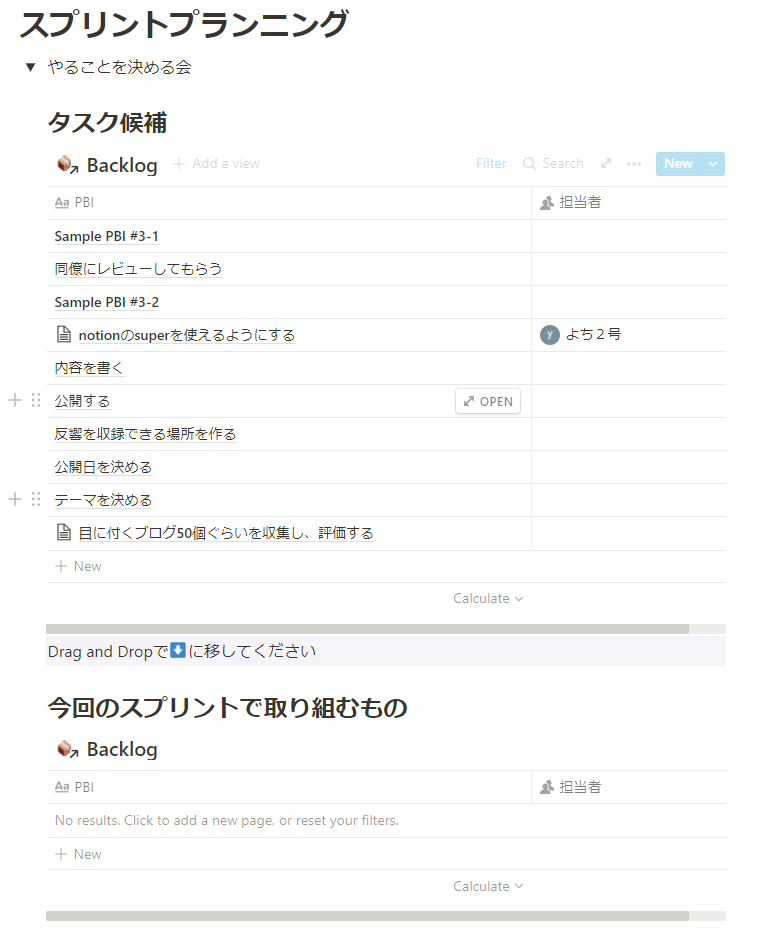This screenshot has height=951, width=765.
Task: Click the No results message row
Action: click(x=386, y=821)
